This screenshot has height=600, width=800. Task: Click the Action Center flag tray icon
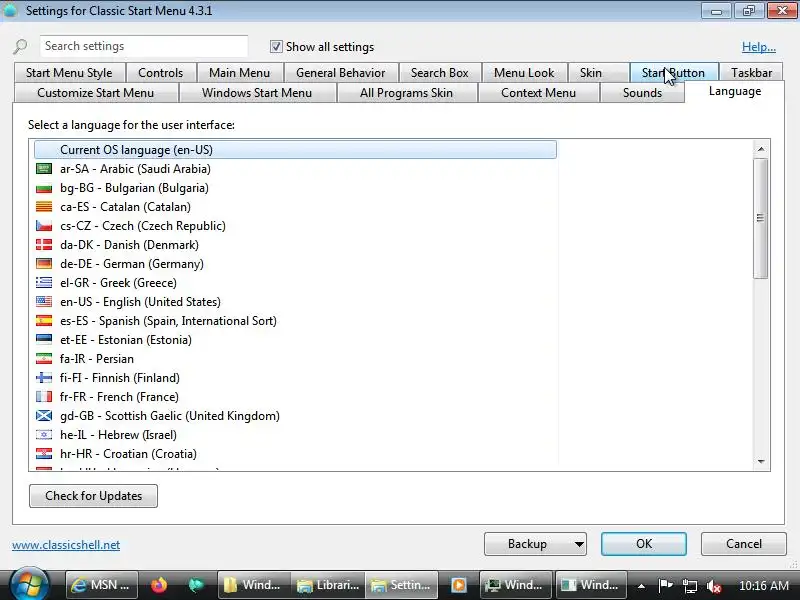665,585
